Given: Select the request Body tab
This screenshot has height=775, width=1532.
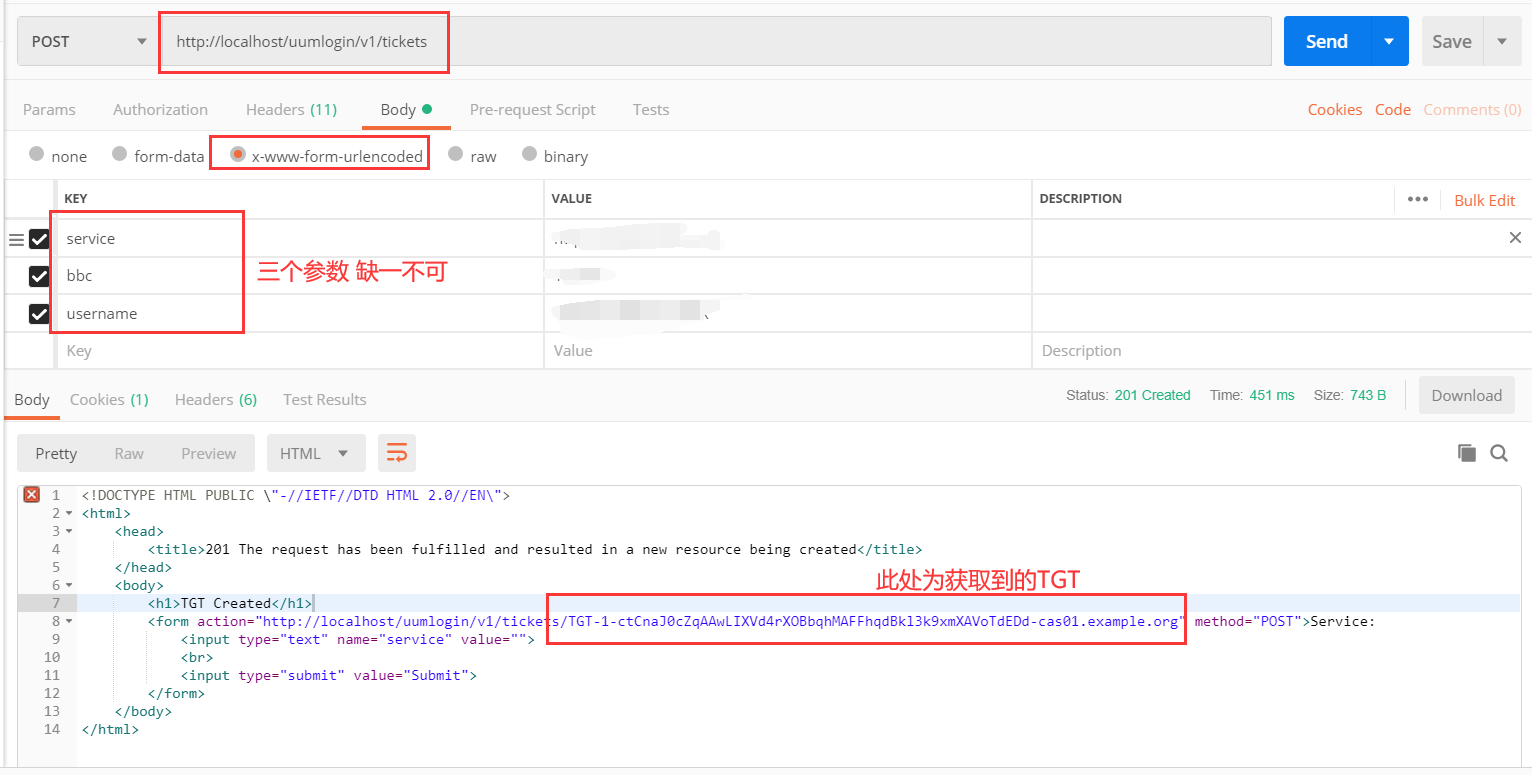Looking at the screenshot, I should (406, 109).
